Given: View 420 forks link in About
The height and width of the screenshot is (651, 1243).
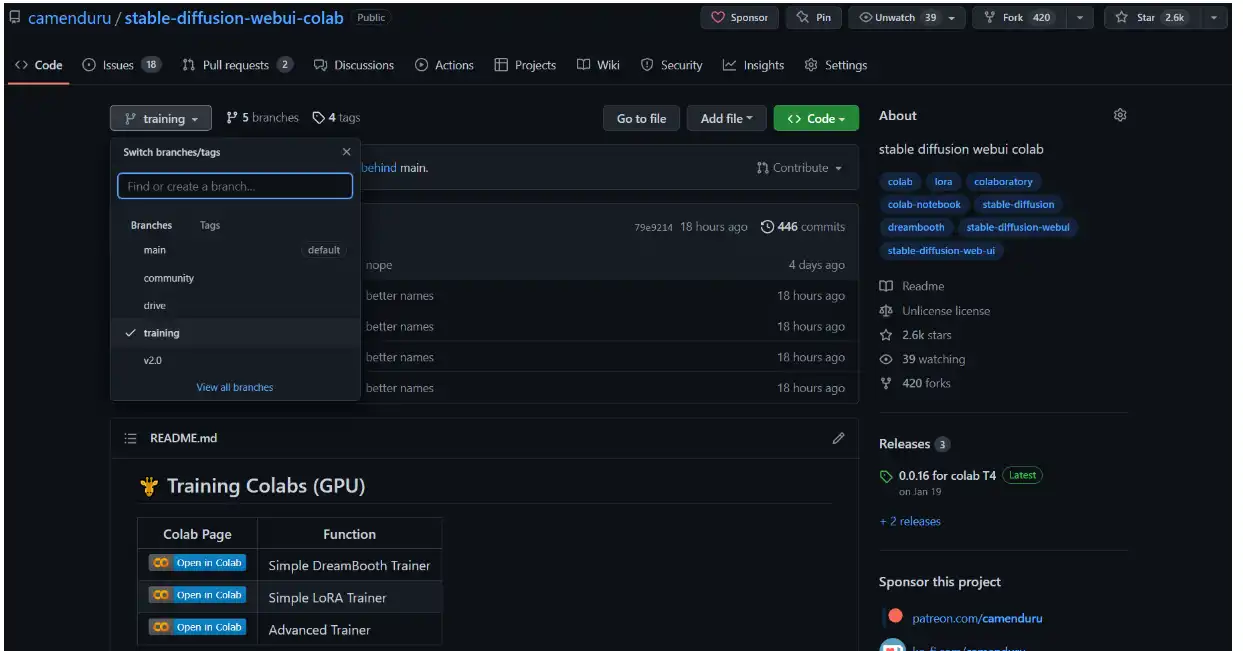Looking at the screenshot, I should tap(915, 383).
